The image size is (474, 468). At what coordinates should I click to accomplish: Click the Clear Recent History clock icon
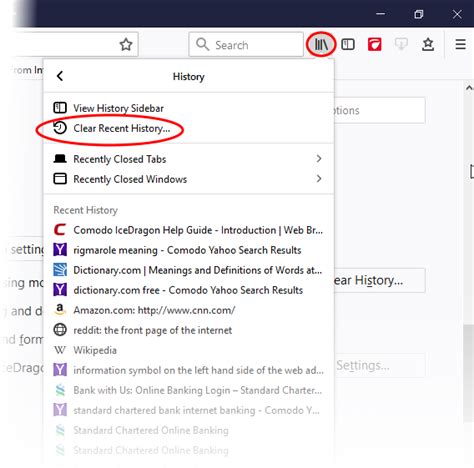60,128
